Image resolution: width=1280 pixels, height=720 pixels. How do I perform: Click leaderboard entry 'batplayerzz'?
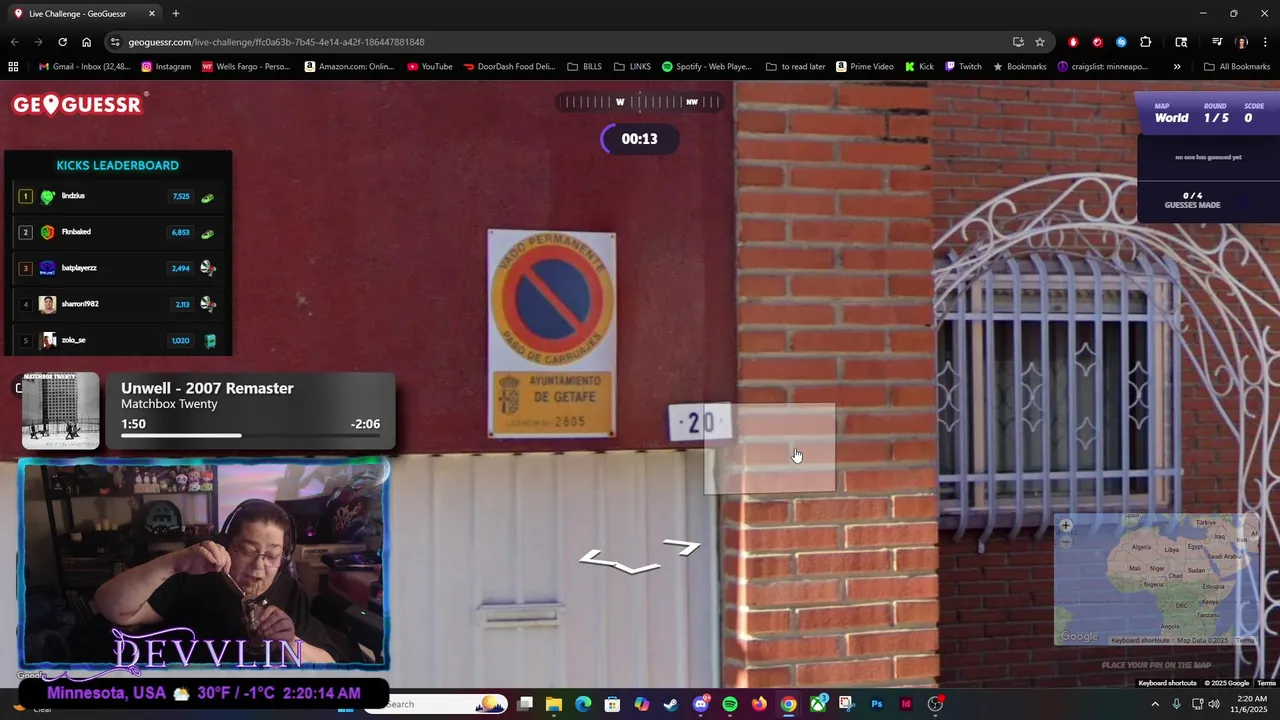118,268
